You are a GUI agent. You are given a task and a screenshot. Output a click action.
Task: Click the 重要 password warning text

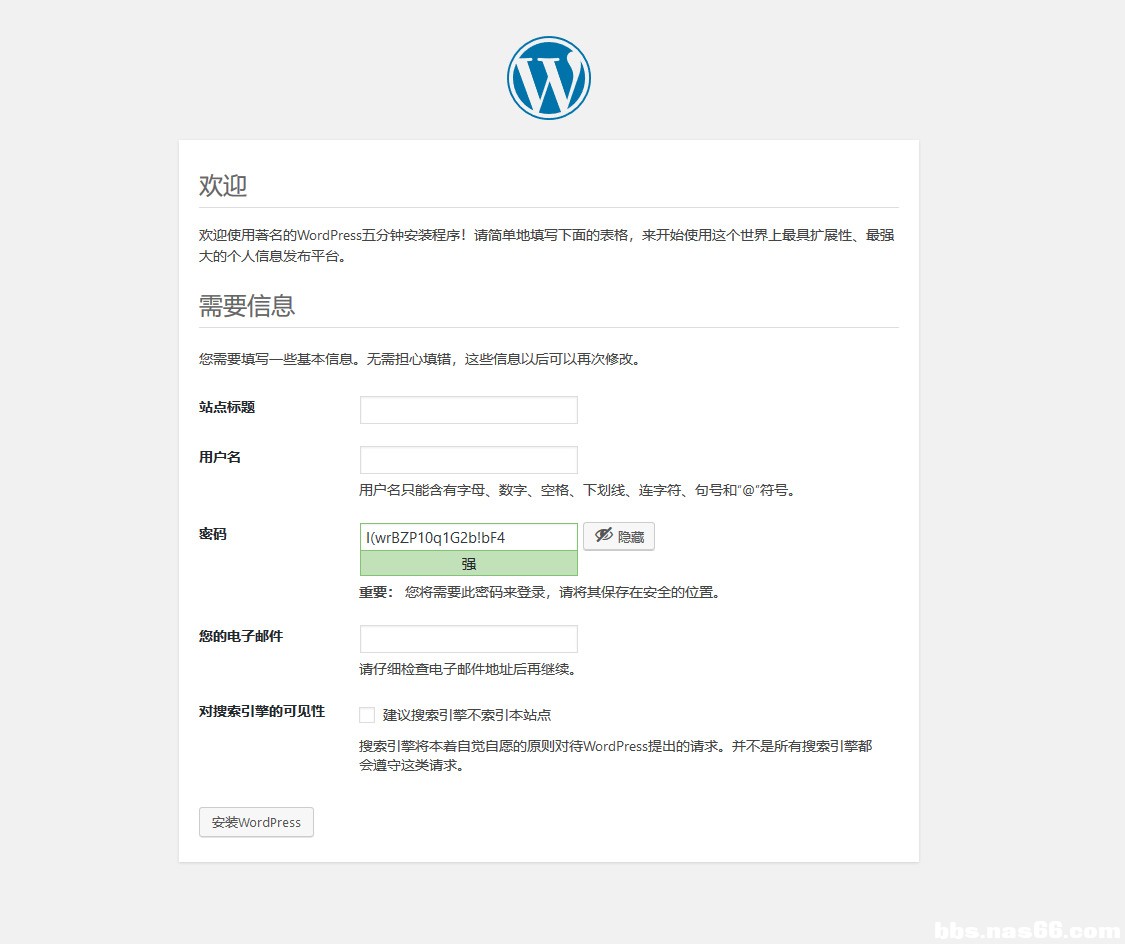tap(540, 592)
